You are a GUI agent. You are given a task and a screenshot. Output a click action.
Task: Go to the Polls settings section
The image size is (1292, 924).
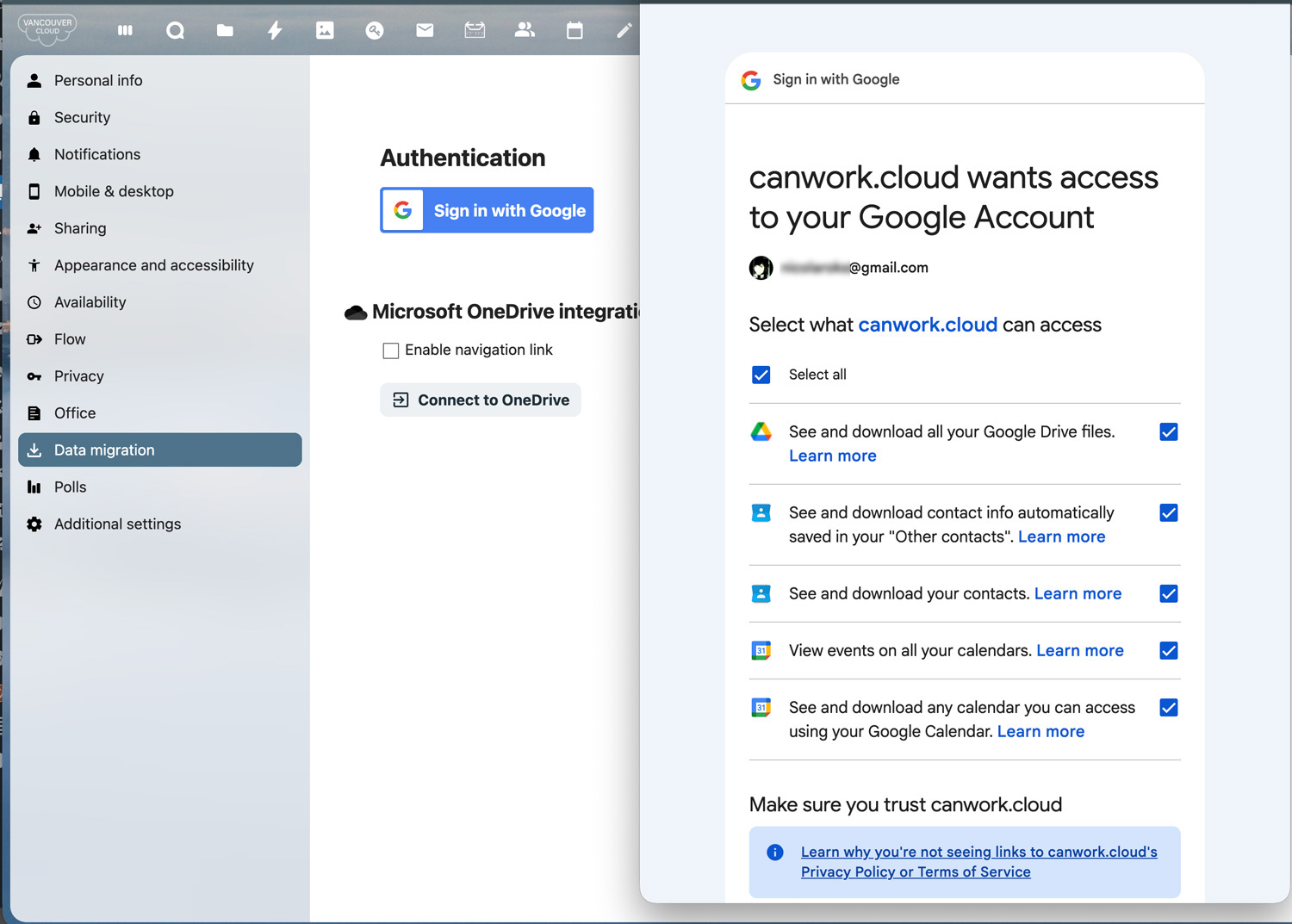click(x=71, y=487)
